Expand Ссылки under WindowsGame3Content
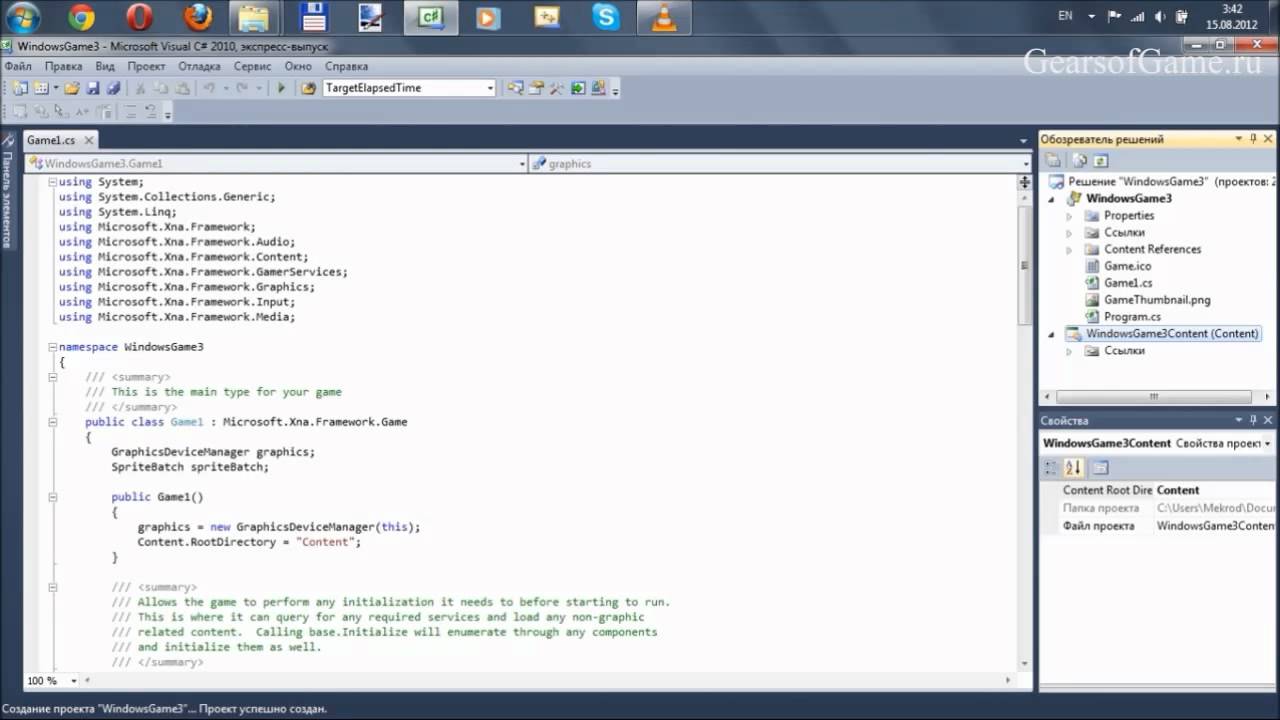1280x720 pixels. point(1069,351)
